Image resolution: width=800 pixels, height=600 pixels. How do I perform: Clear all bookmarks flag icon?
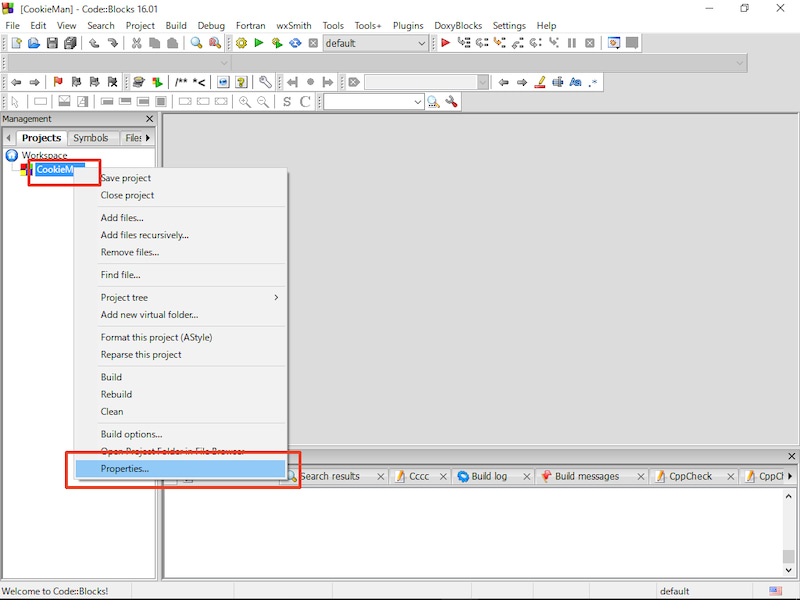113,82
